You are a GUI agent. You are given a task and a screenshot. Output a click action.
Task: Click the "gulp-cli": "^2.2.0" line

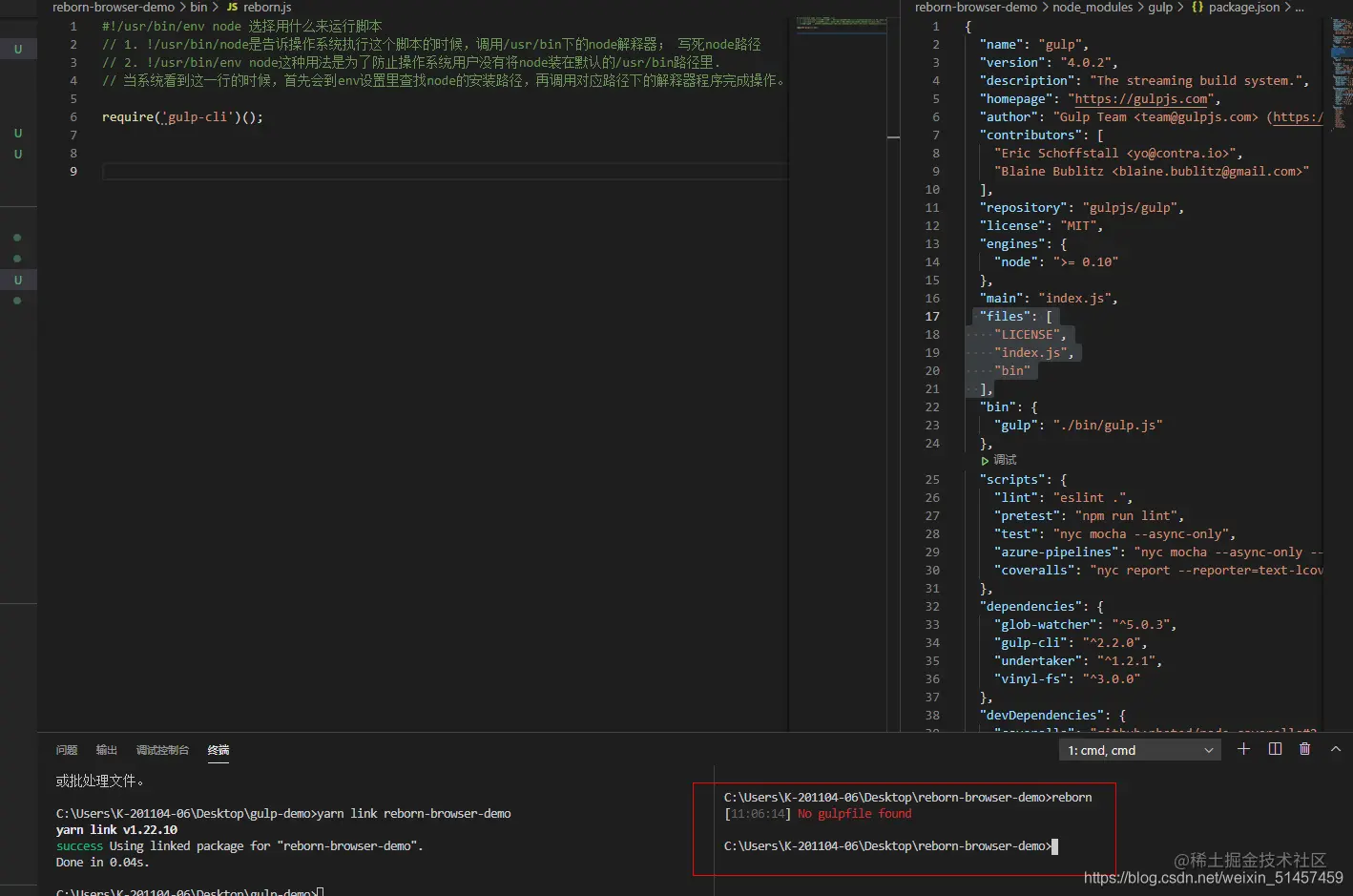[1071, 642]
